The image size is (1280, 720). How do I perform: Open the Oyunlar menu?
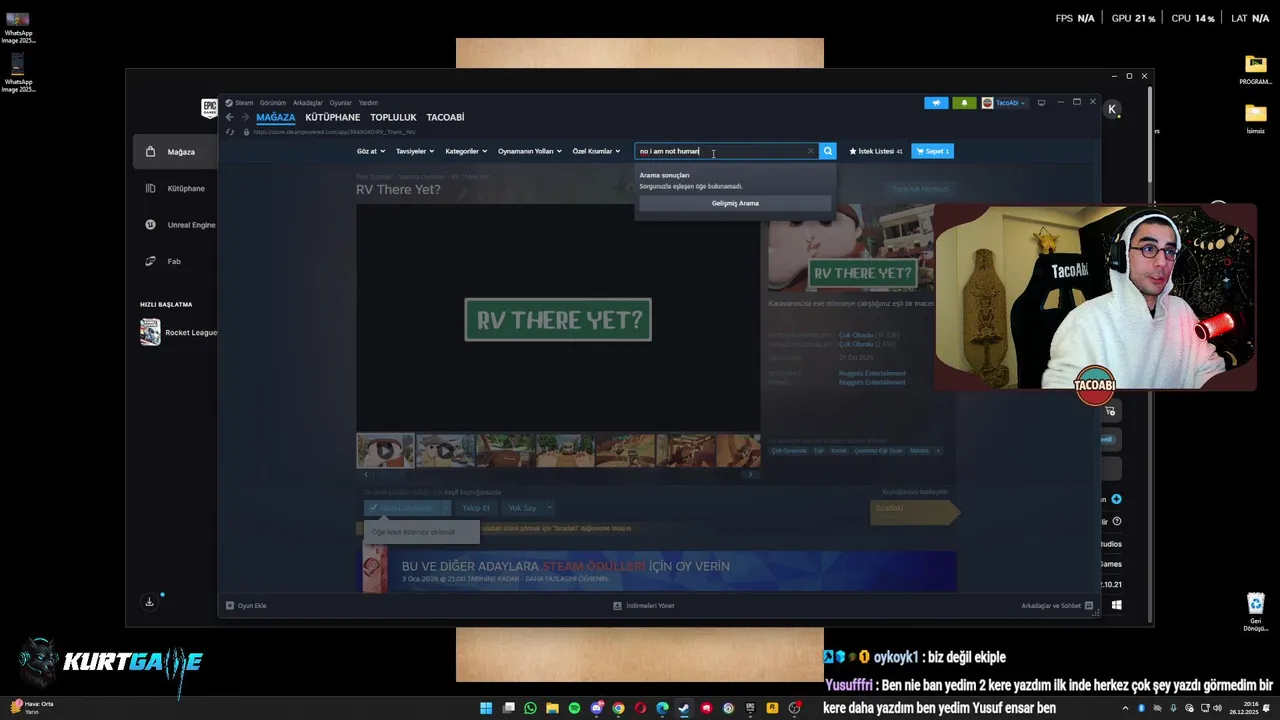[x=341, y=102]
